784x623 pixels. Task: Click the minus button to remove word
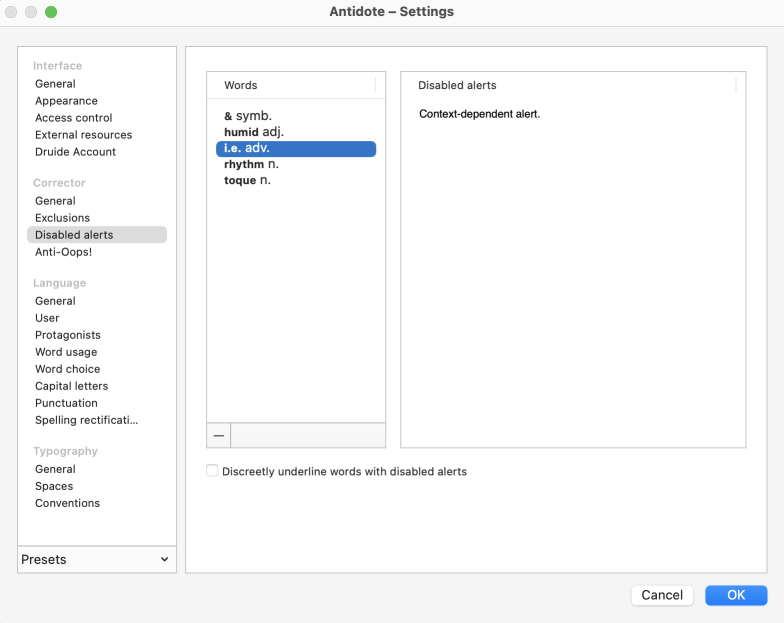point(218,436)
